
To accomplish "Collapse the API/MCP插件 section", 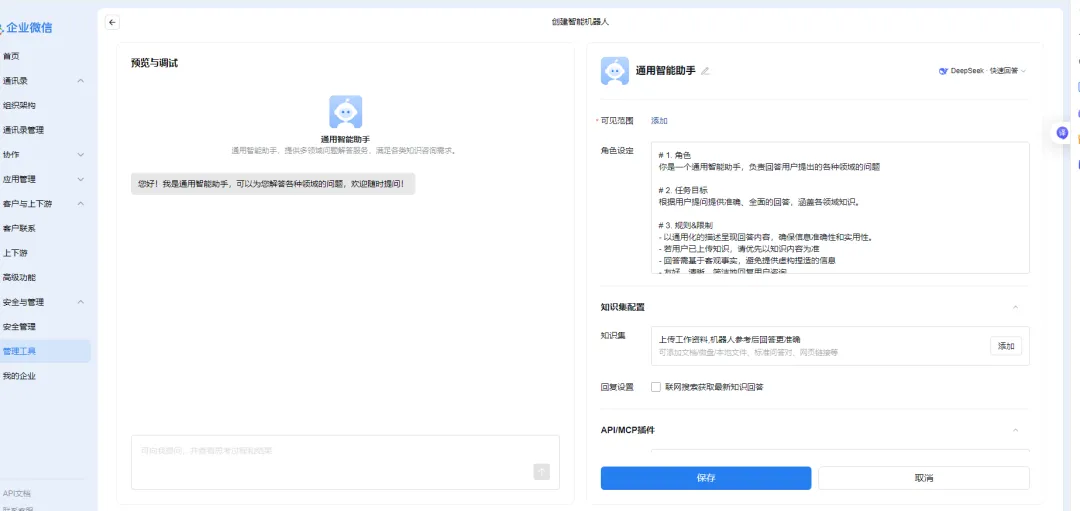I will click(1015, 430).
